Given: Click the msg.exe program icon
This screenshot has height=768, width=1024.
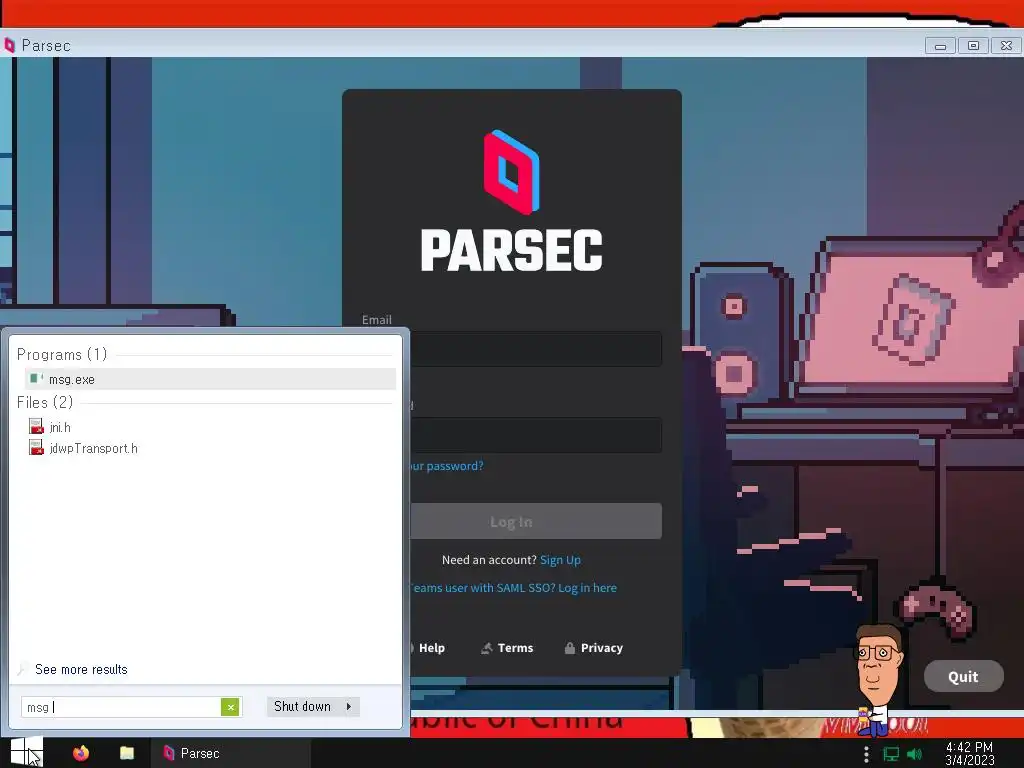Looking at the screenshot, I should coord(37,379).
